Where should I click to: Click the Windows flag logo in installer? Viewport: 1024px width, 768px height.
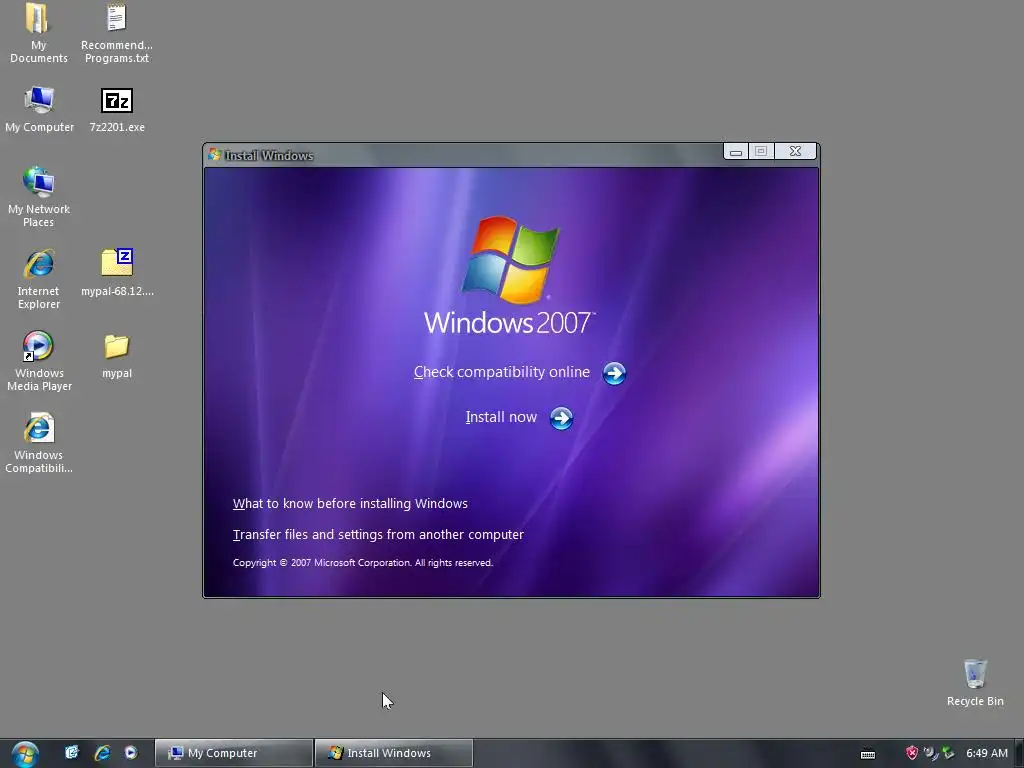pos(511,259)
